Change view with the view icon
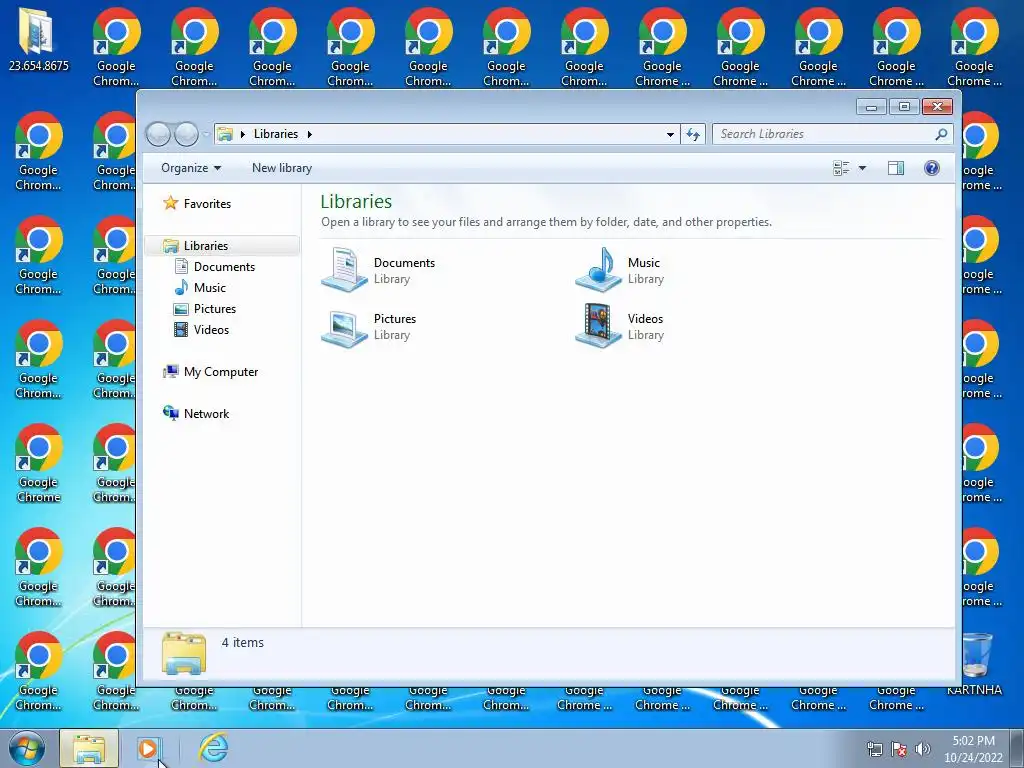 click(x=841, y=168)
